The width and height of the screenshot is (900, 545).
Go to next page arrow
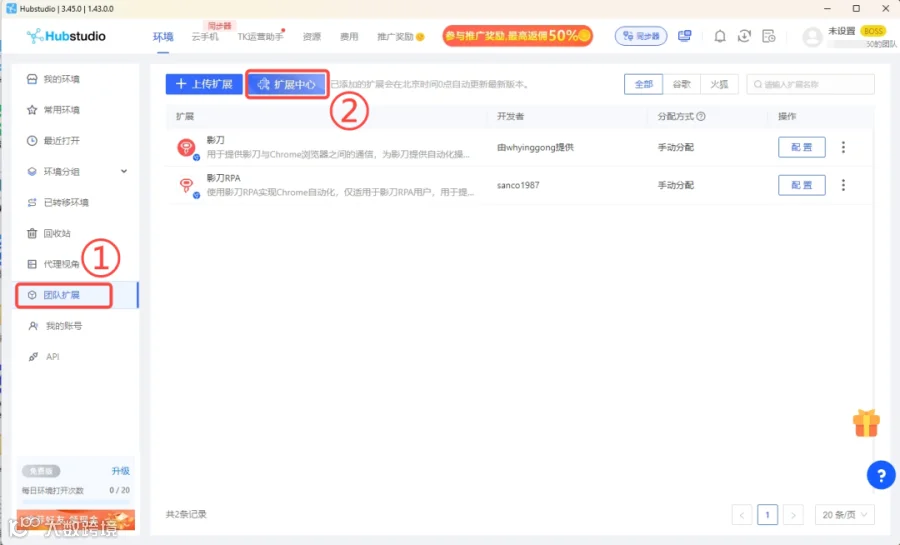[x=793, y=515]
